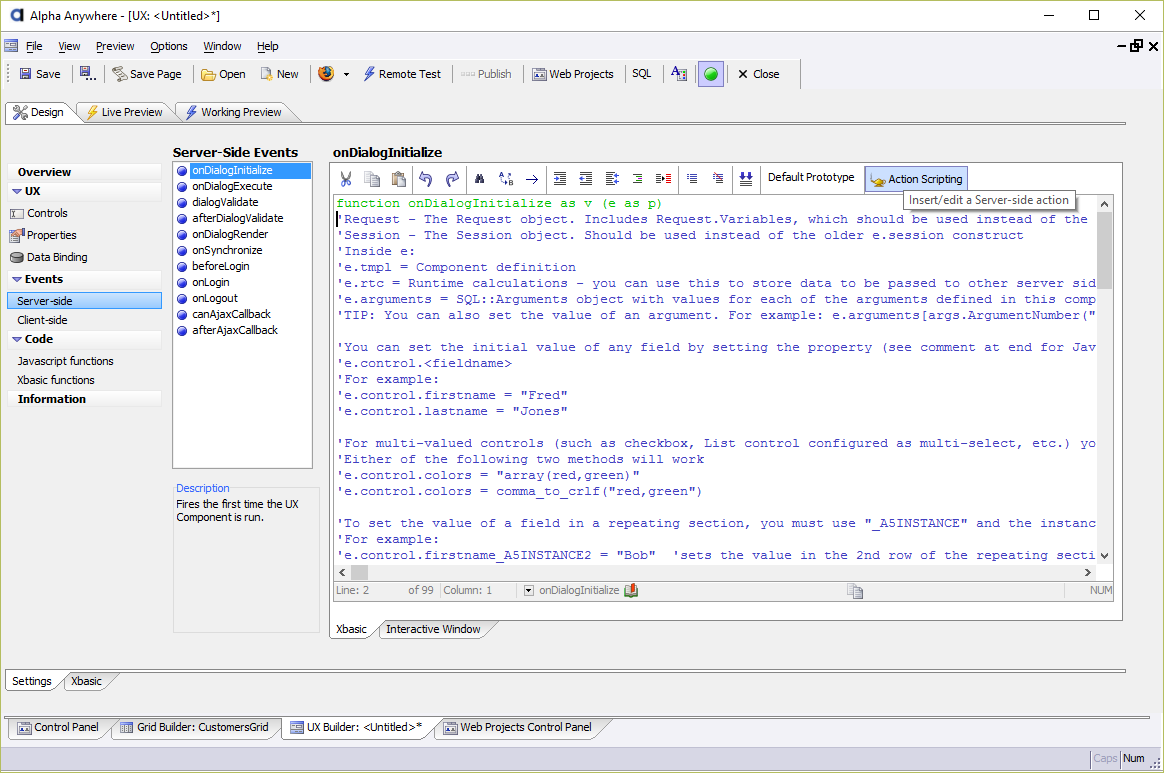Click the vertical scrollbar down arrow in editor
1164x773 pixels.
[1105, 555]
